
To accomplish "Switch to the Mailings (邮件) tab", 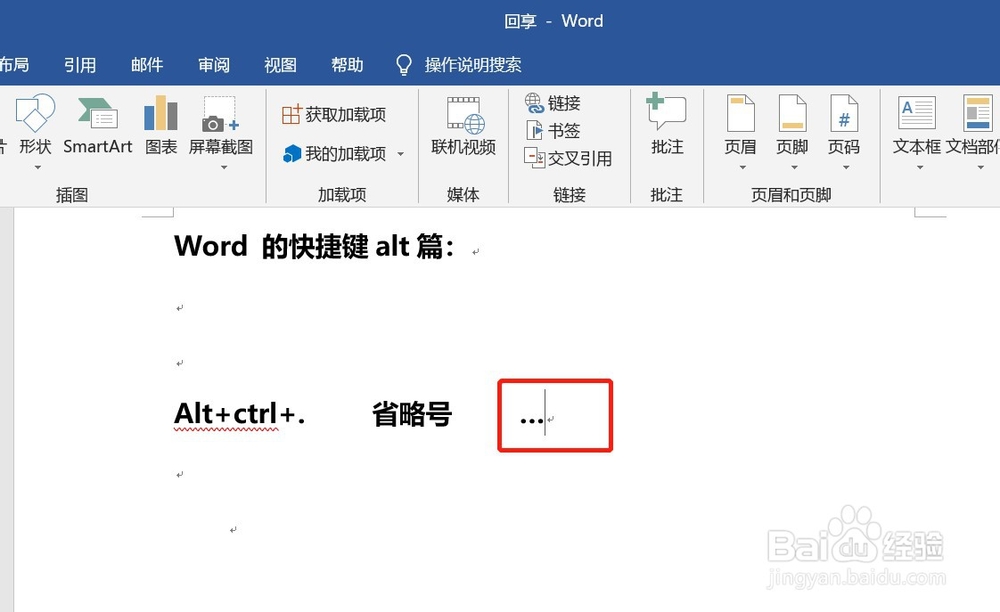I will coord(147,64).
